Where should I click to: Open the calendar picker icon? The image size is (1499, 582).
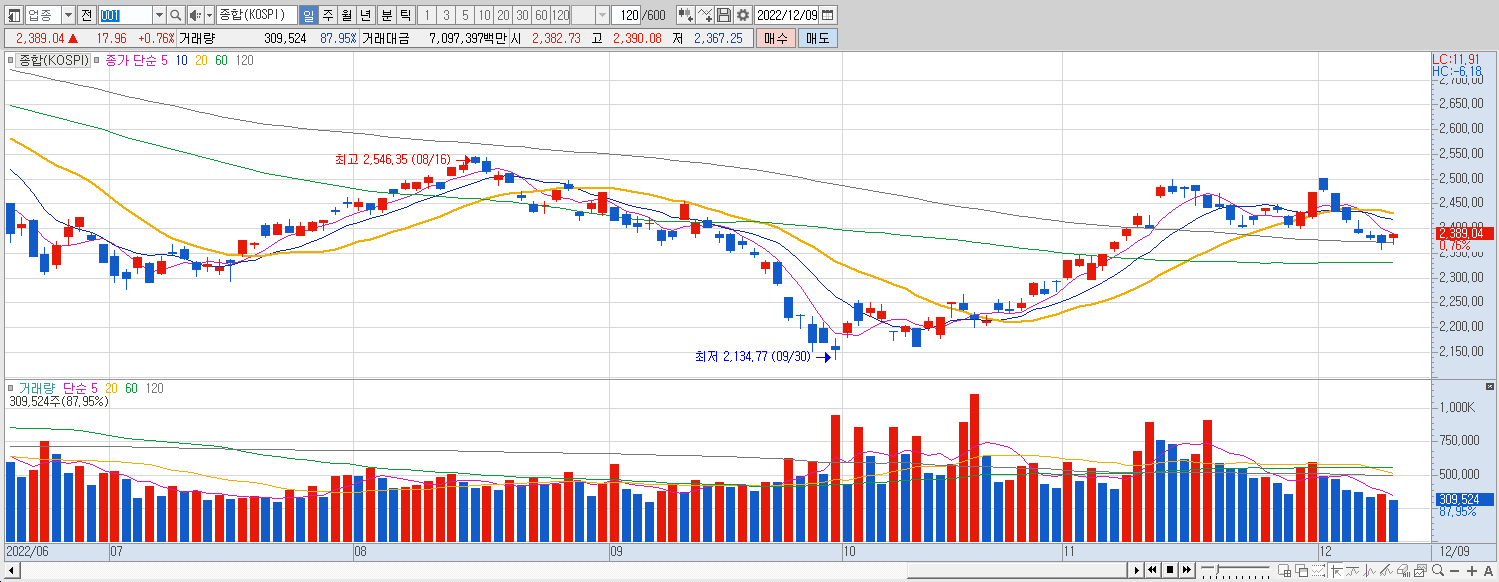[x=827, y=15]
